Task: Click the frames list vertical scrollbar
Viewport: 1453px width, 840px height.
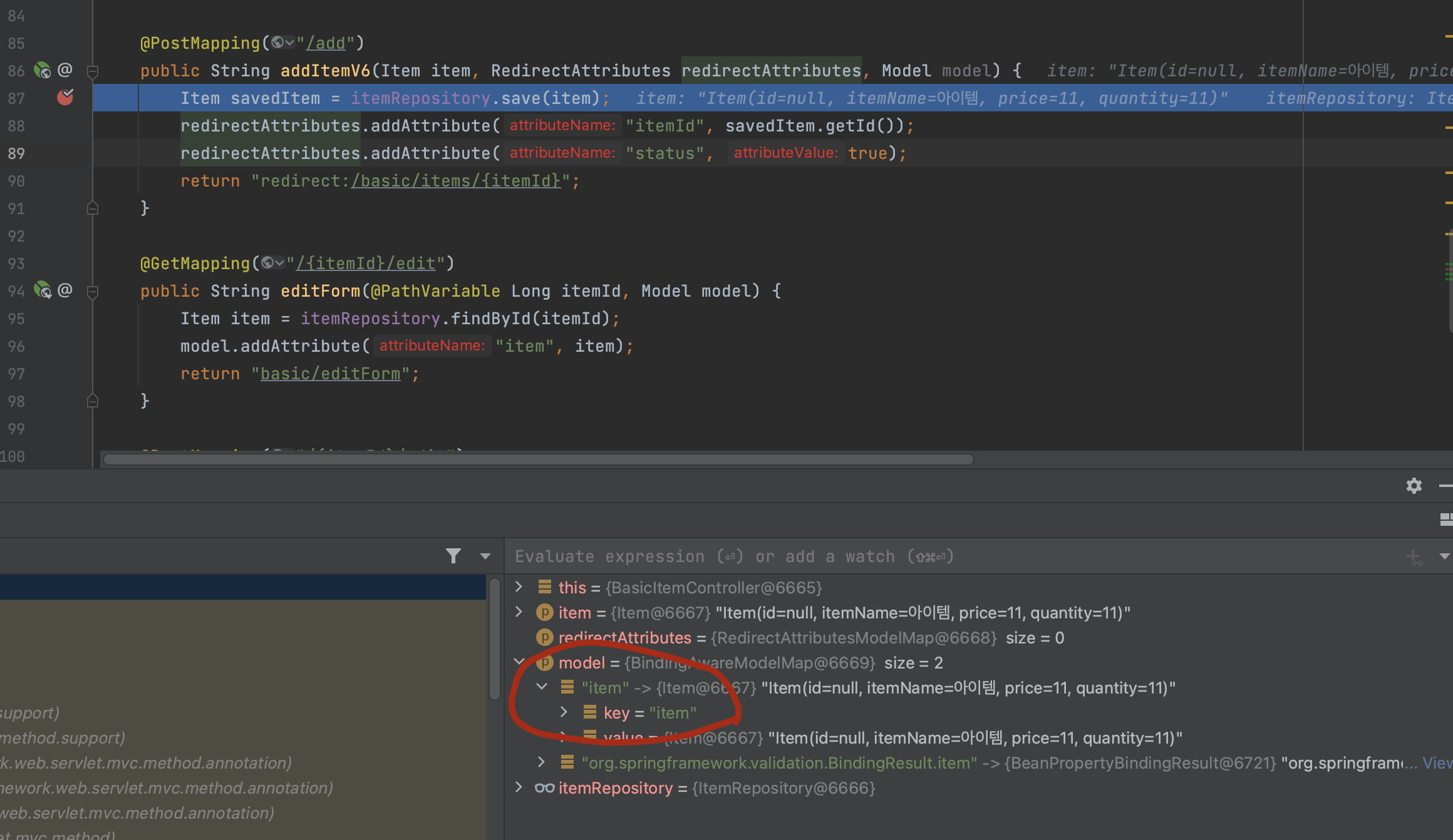Action: (x=495, y=638)
